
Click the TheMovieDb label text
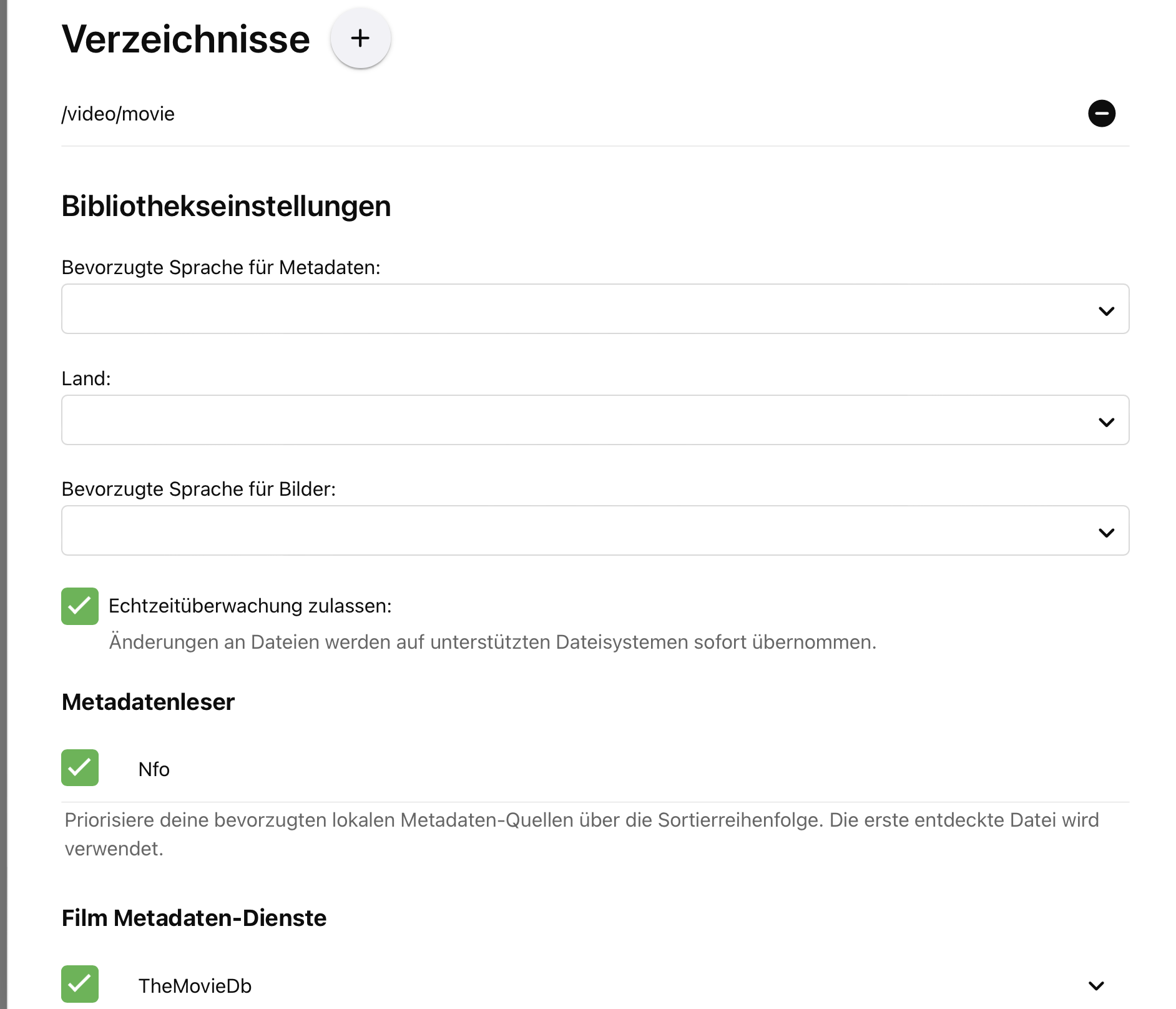tap(195, 986)
